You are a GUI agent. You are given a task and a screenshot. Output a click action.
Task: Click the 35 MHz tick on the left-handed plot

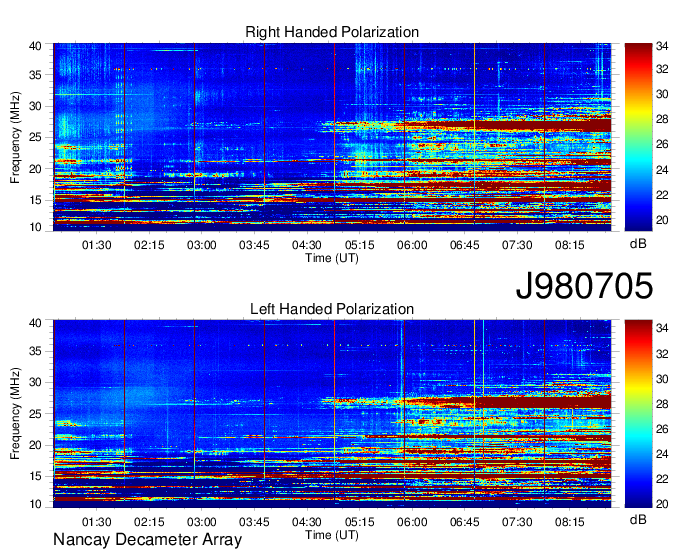[x=35, y=351]
